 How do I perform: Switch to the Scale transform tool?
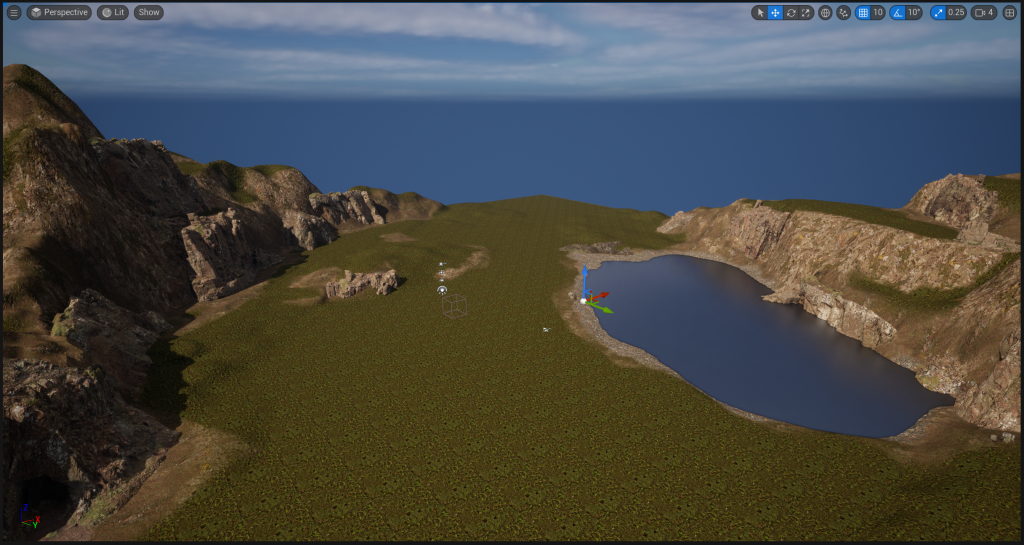tap(806, 13)
